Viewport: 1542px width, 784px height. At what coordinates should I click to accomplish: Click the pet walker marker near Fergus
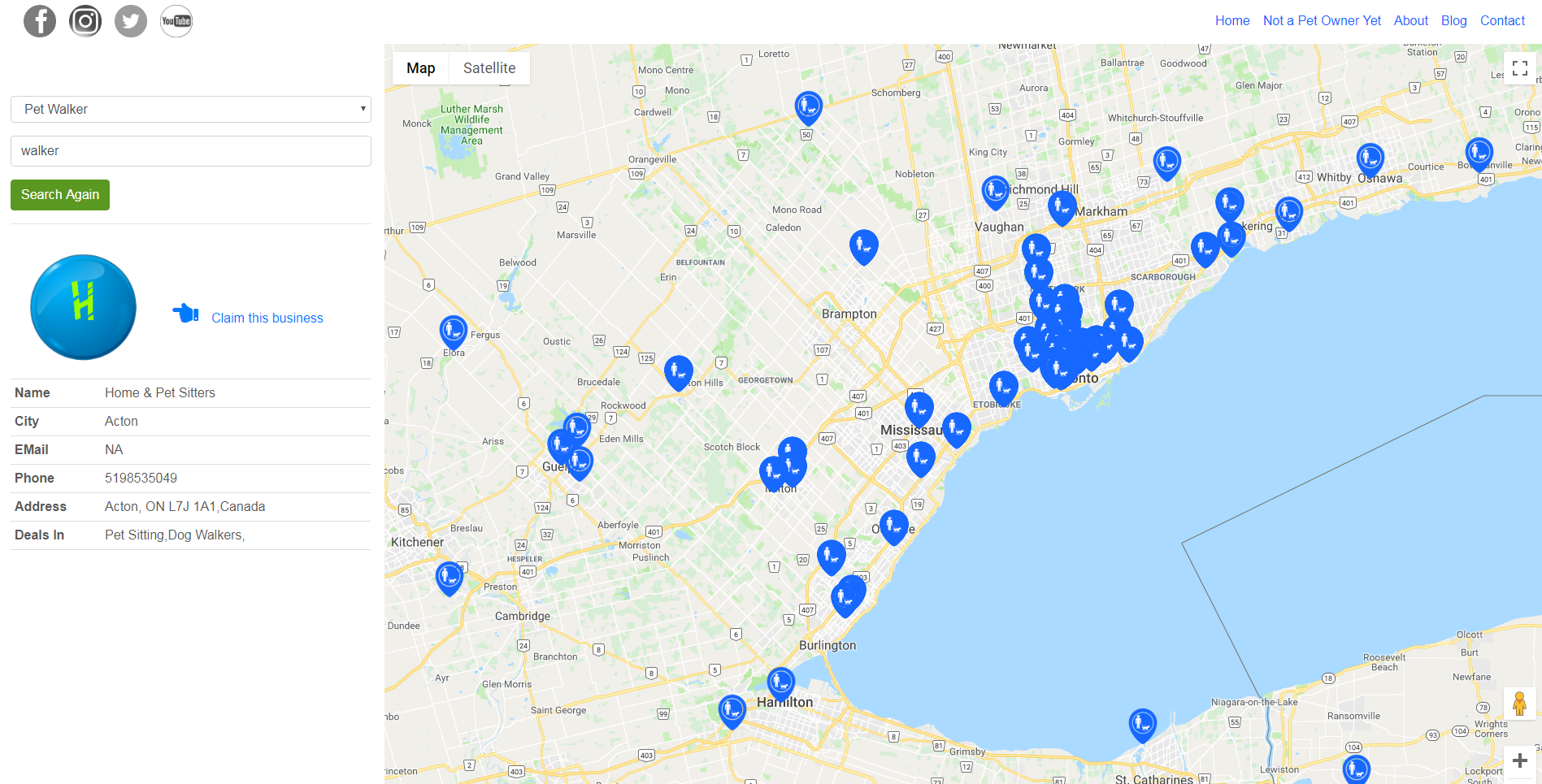pyautogui.click(x=453, y=330)
